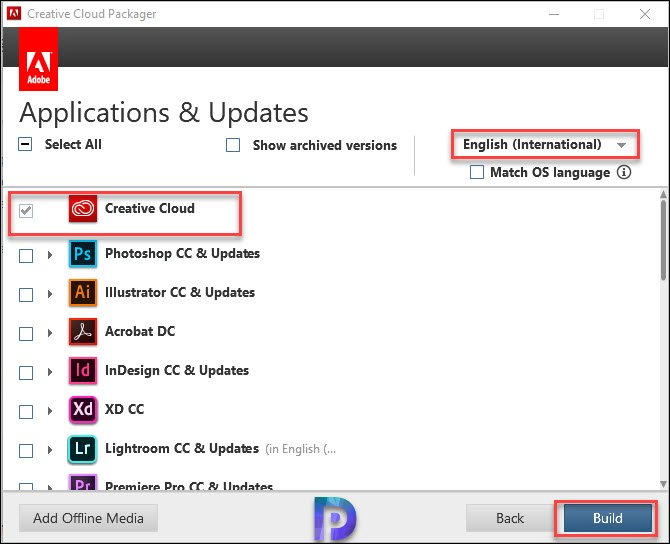The width and height of the screenshot is (670, 544).
Task: Expand XD CC versions
Action: 50,411
